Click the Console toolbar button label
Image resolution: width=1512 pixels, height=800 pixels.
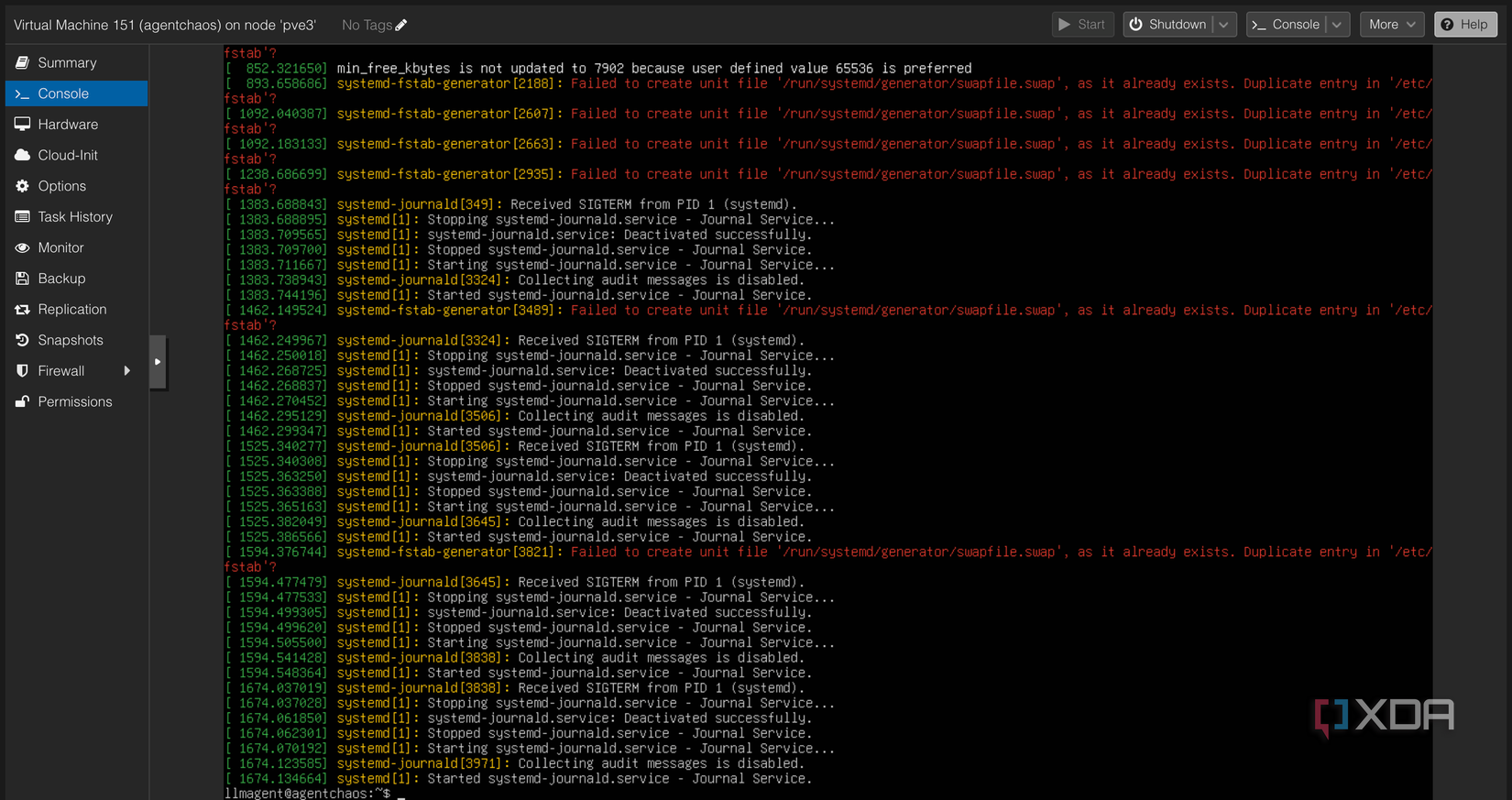(1296, 25)
